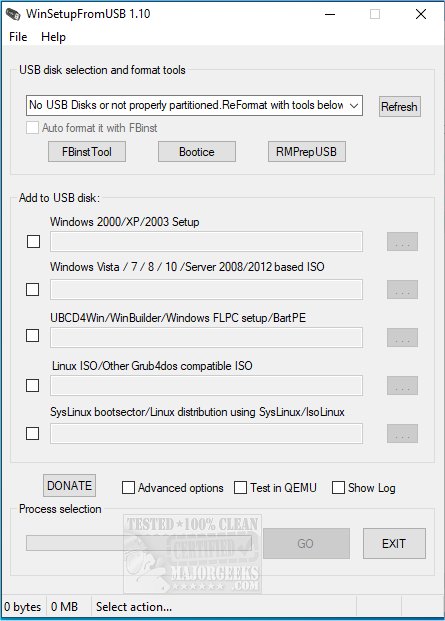445x621 pixels.
Task: Check the Linux ISO/Other Grub4dos checkbox
Action: pos(32,385)
